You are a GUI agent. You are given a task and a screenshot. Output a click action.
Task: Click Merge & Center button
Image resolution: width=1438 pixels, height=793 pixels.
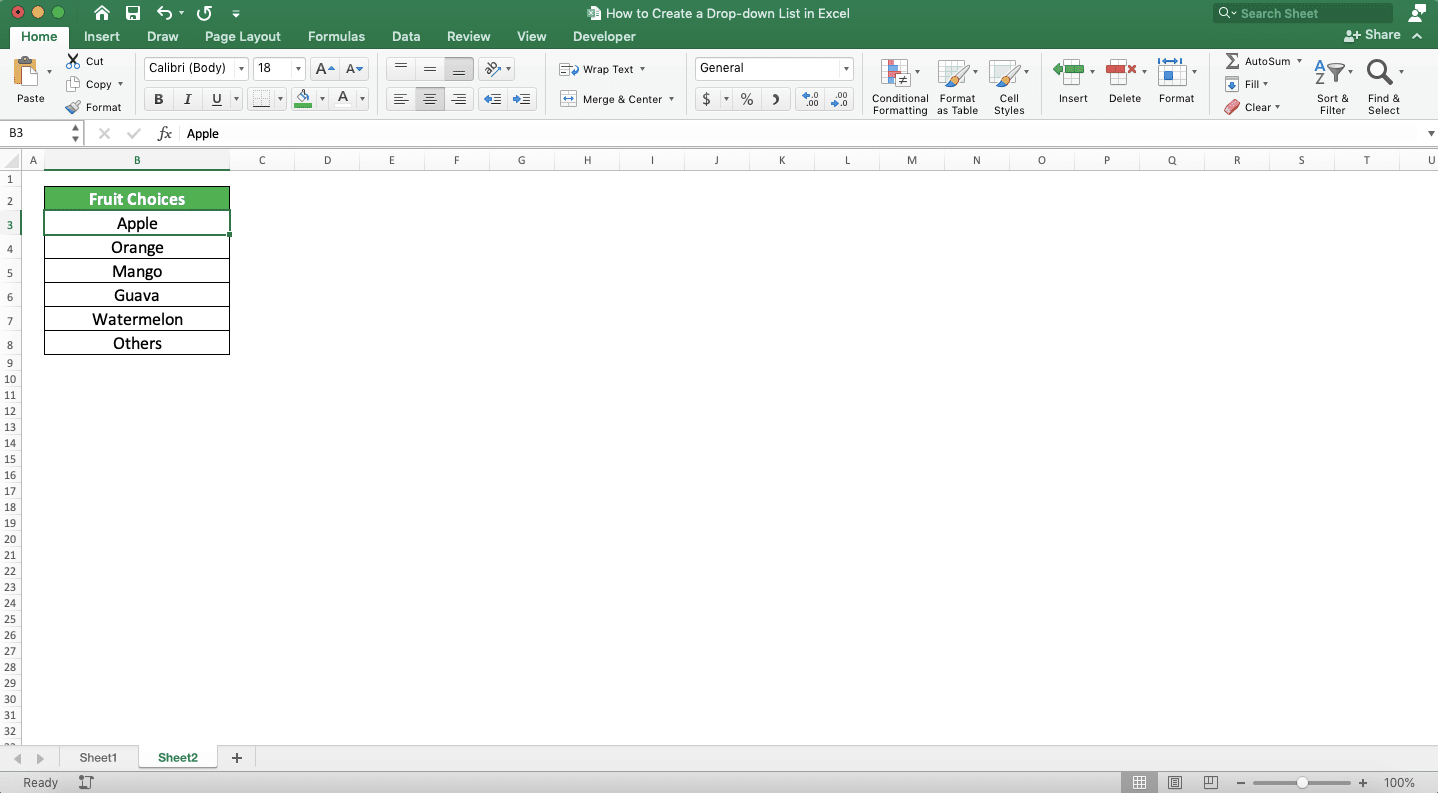point(610,99)
